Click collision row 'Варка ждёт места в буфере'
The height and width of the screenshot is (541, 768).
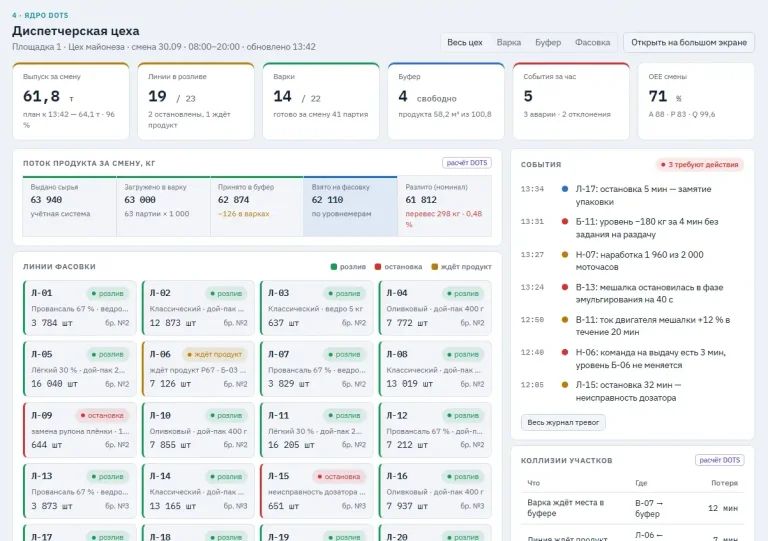click(632, 508)
